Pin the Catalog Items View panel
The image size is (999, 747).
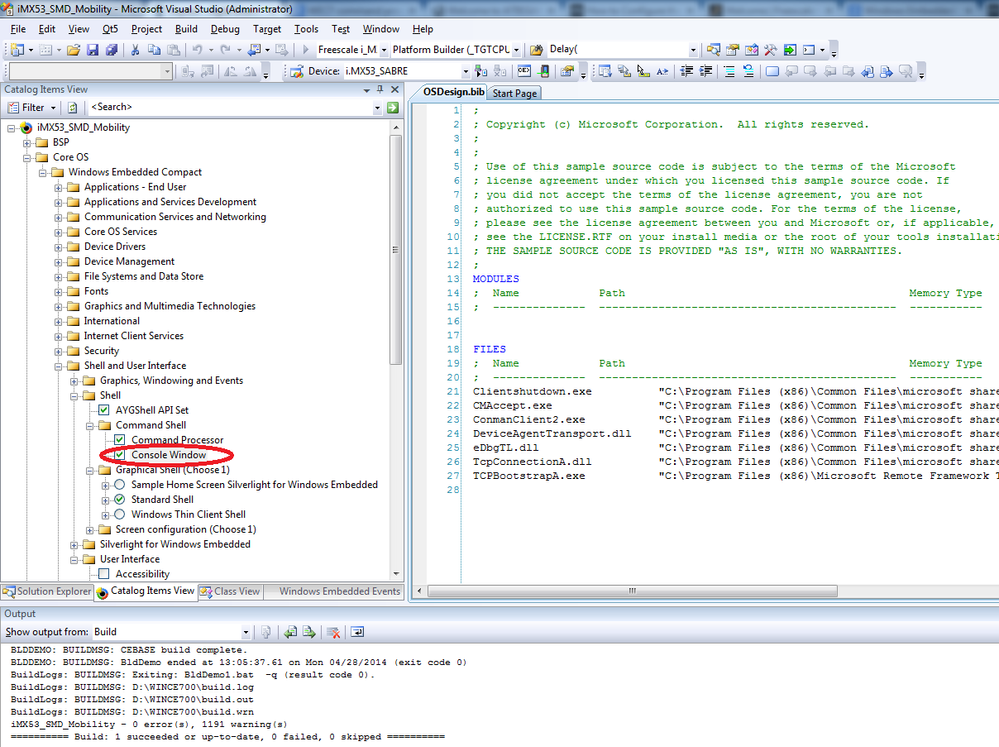pos(380,90)
